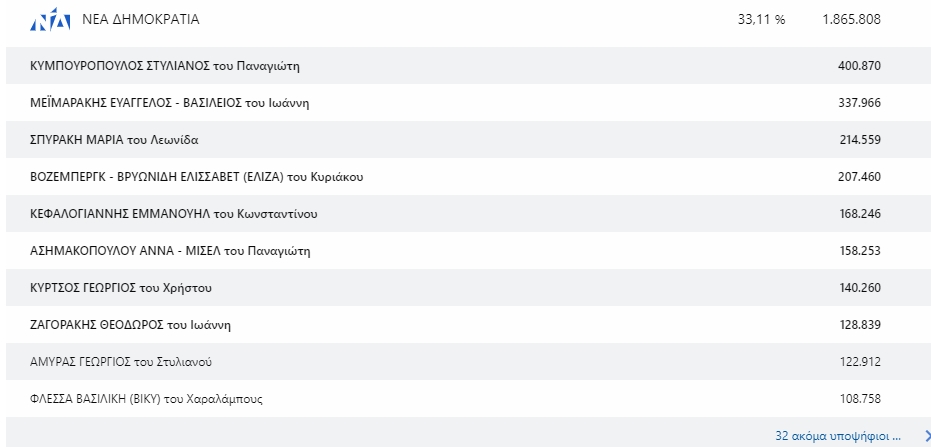Click the 128.839 vote count
Image resolution: width=931 pixels, height=447 pixels.
click(x=859, y=325)
